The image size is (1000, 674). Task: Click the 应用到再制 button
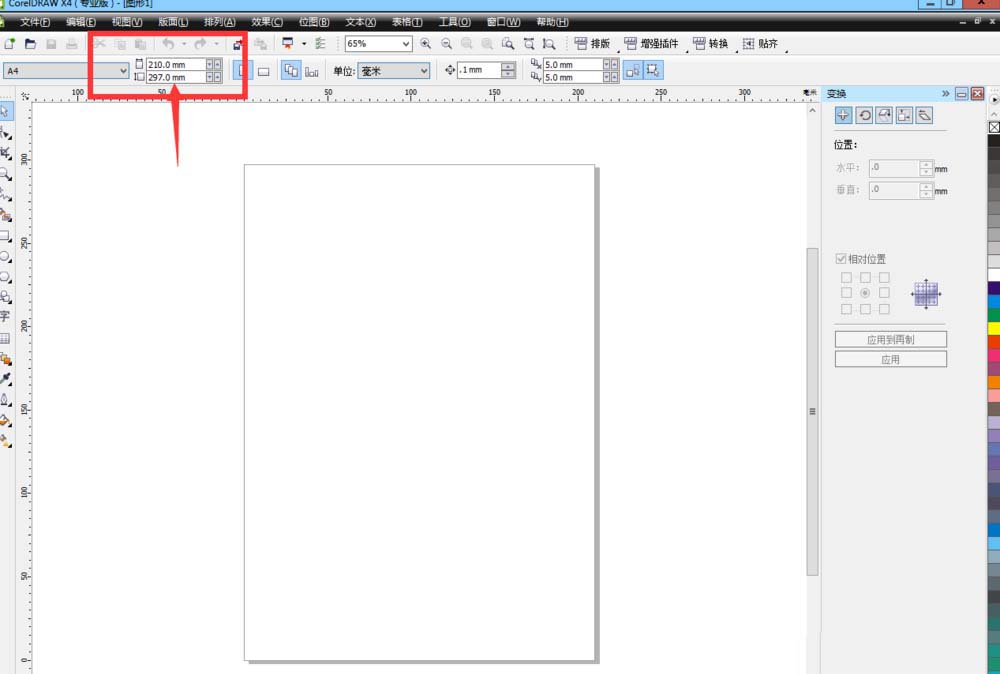(x=890, y=339)
